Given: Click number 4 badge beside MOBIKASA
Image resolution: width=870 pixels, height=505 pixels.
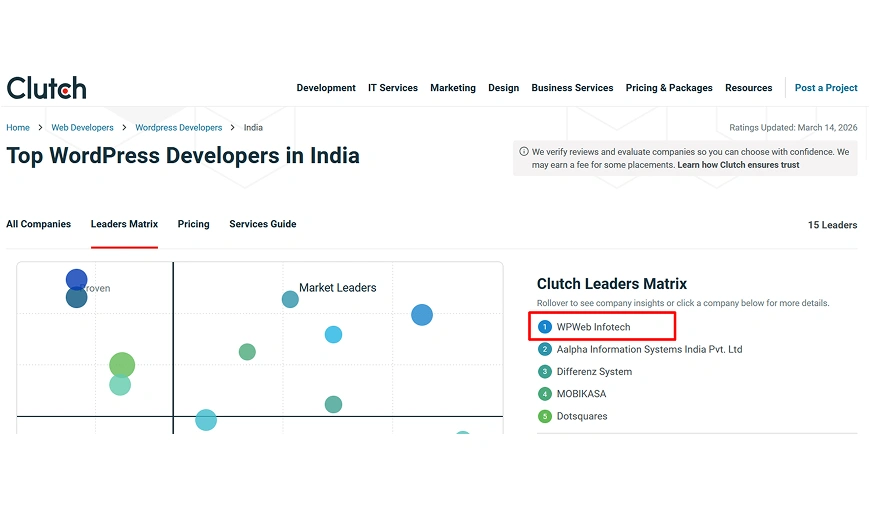Looking at the screenshot, I should point(545,394).
